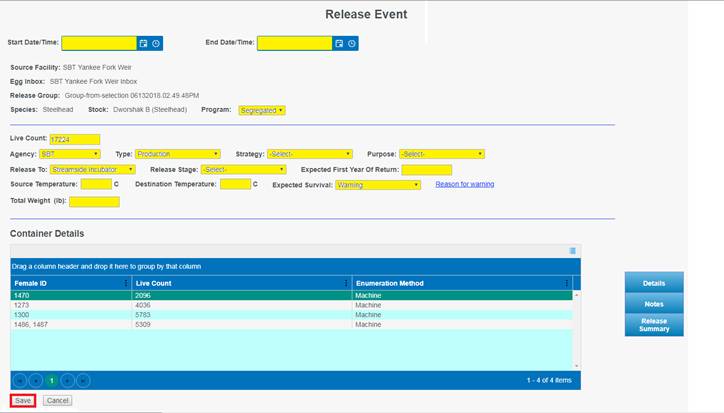The image size is (724, 413).
Task: Switch to the Notes tab
Action: (654, 304)
